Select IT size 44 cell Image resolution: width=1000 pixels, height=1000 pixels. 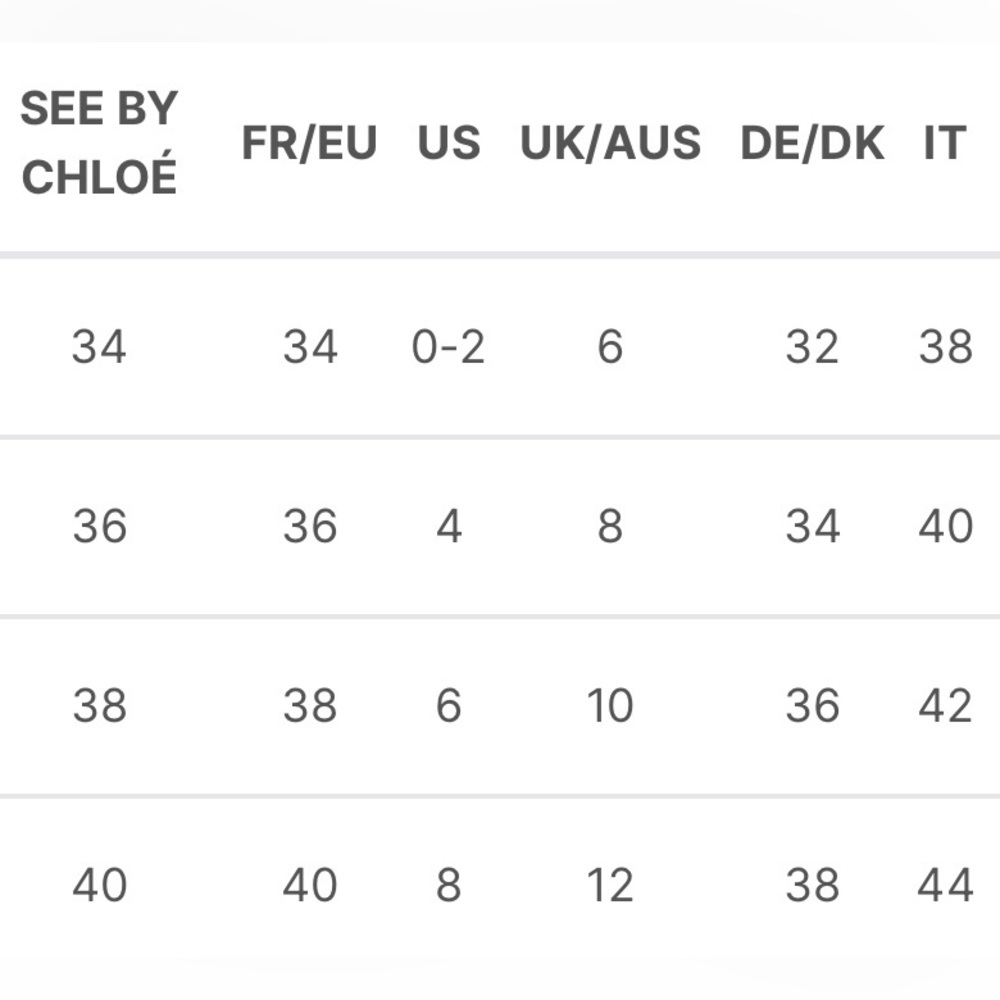(x=946, y=885)
